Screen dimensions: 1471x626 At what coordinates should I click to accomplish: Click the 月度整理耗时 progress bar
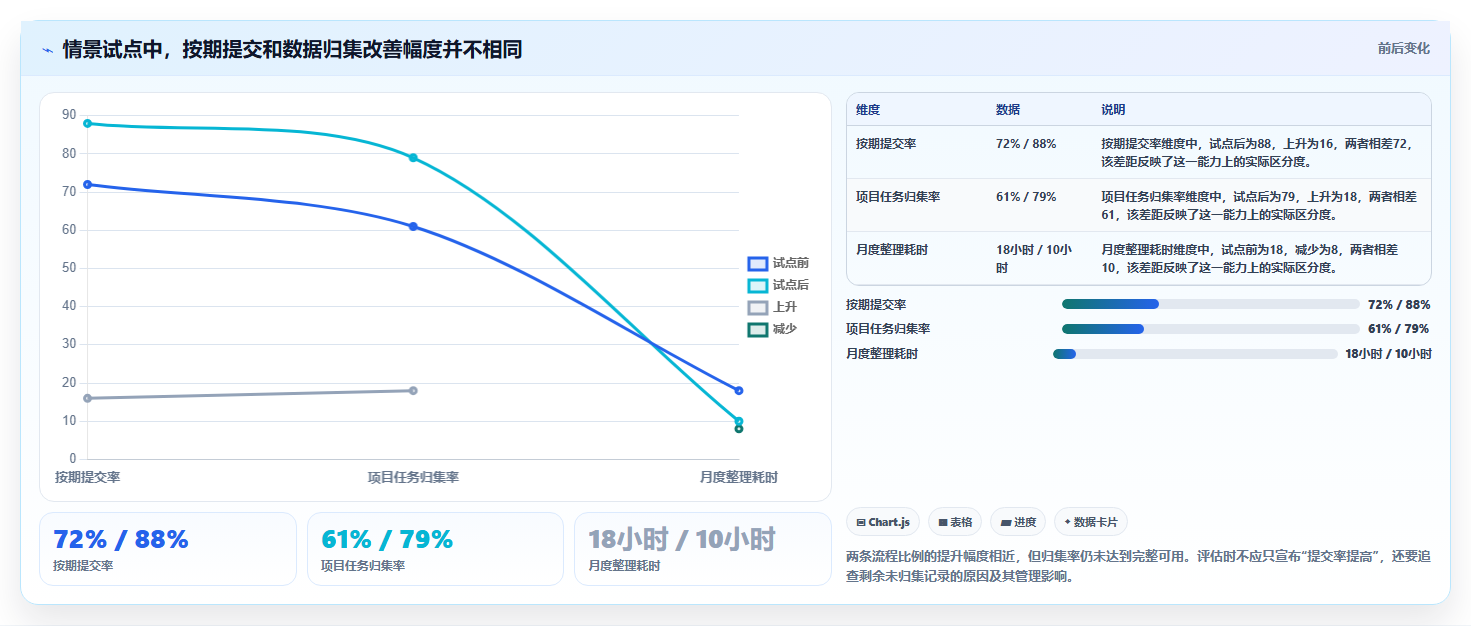click(1195, 354)
